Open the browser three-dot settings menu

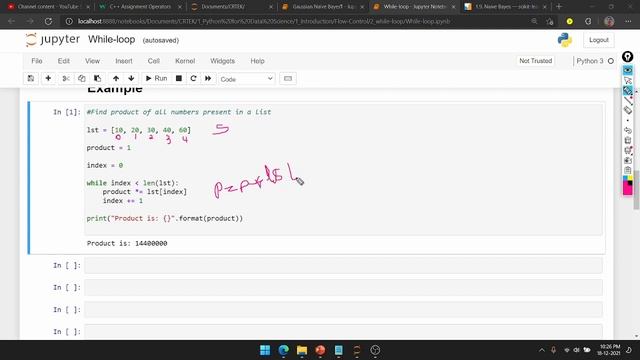click(x=628, y=21)
